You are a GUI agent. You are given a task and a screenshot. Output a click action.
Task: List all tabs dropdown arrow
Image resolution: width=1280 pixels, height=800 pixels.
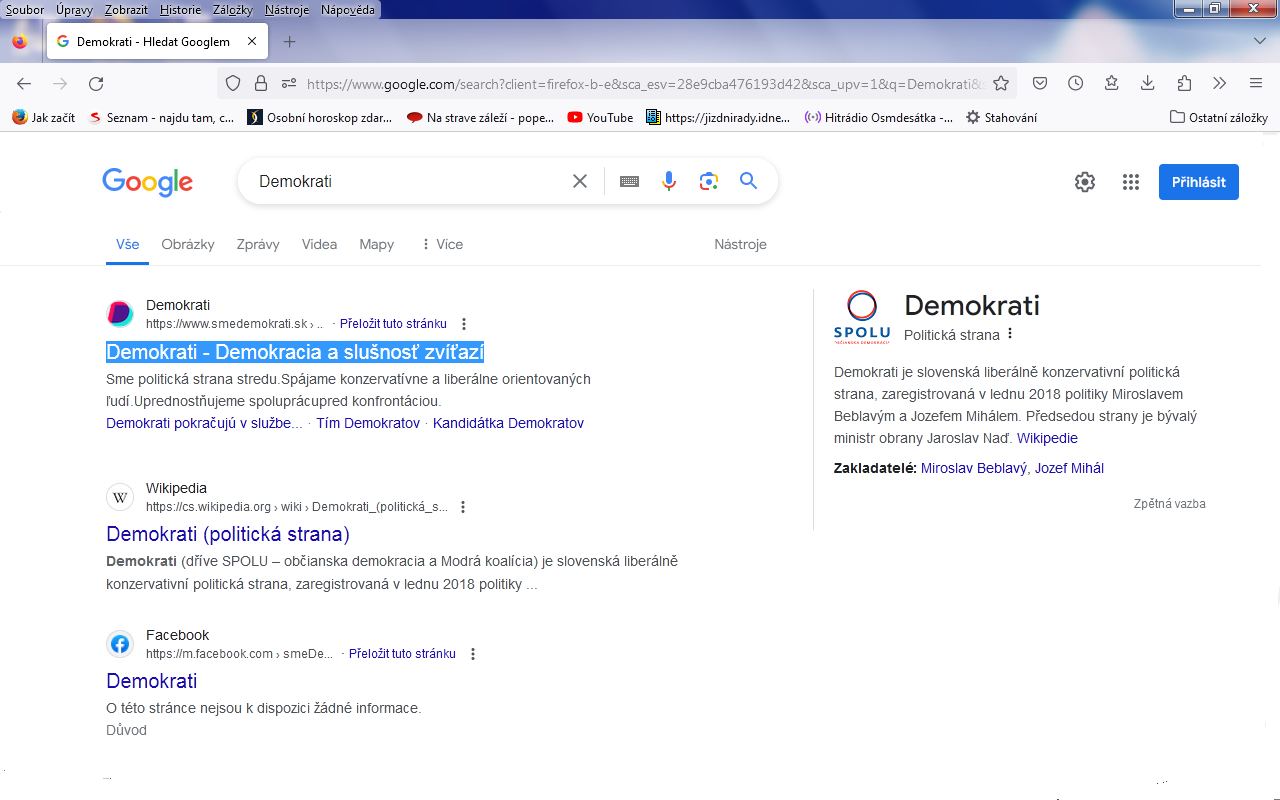[x=1259, y=41]
